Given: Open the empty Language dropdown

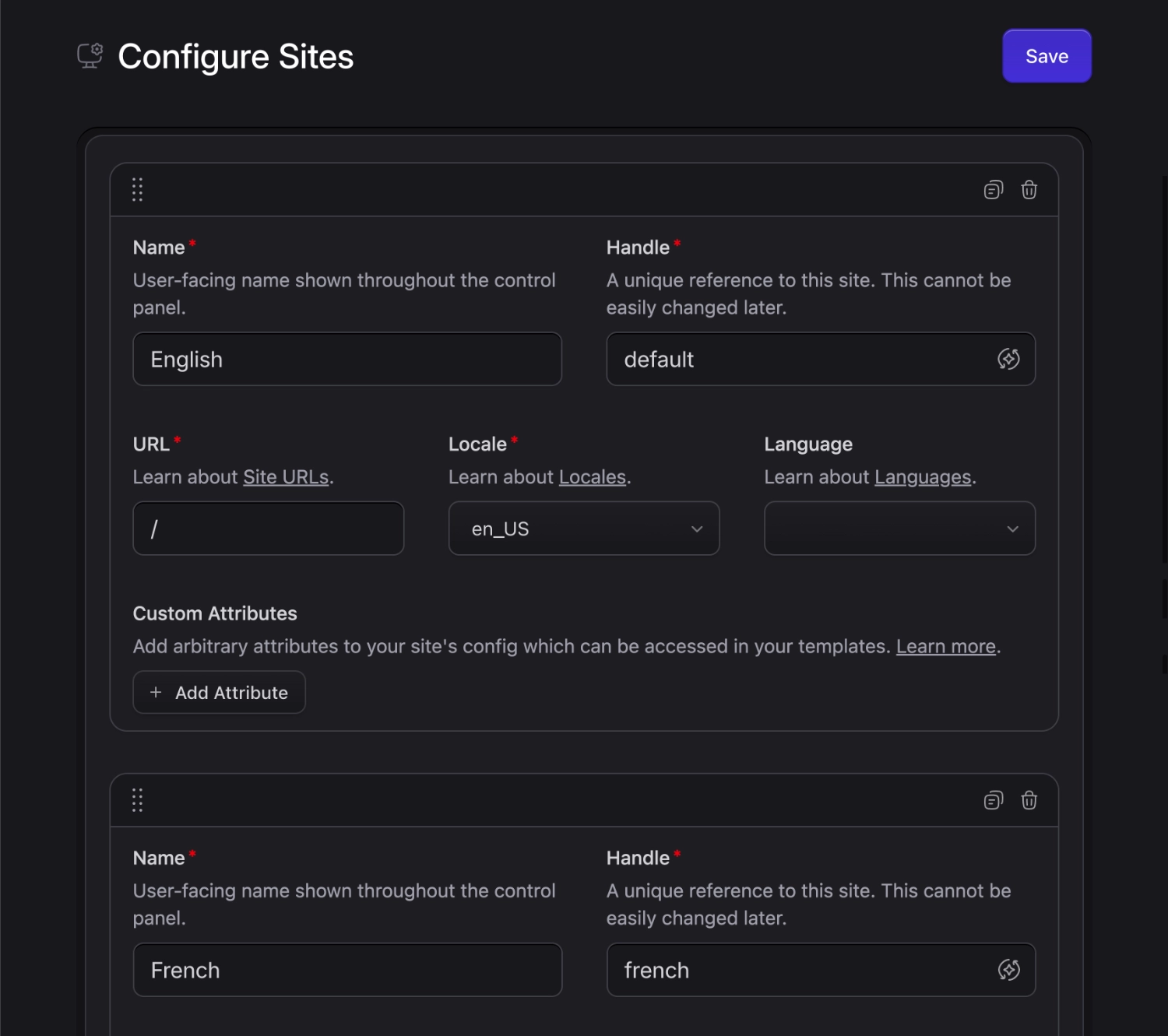Looking at the screenshot, I should tap(899, 529).
